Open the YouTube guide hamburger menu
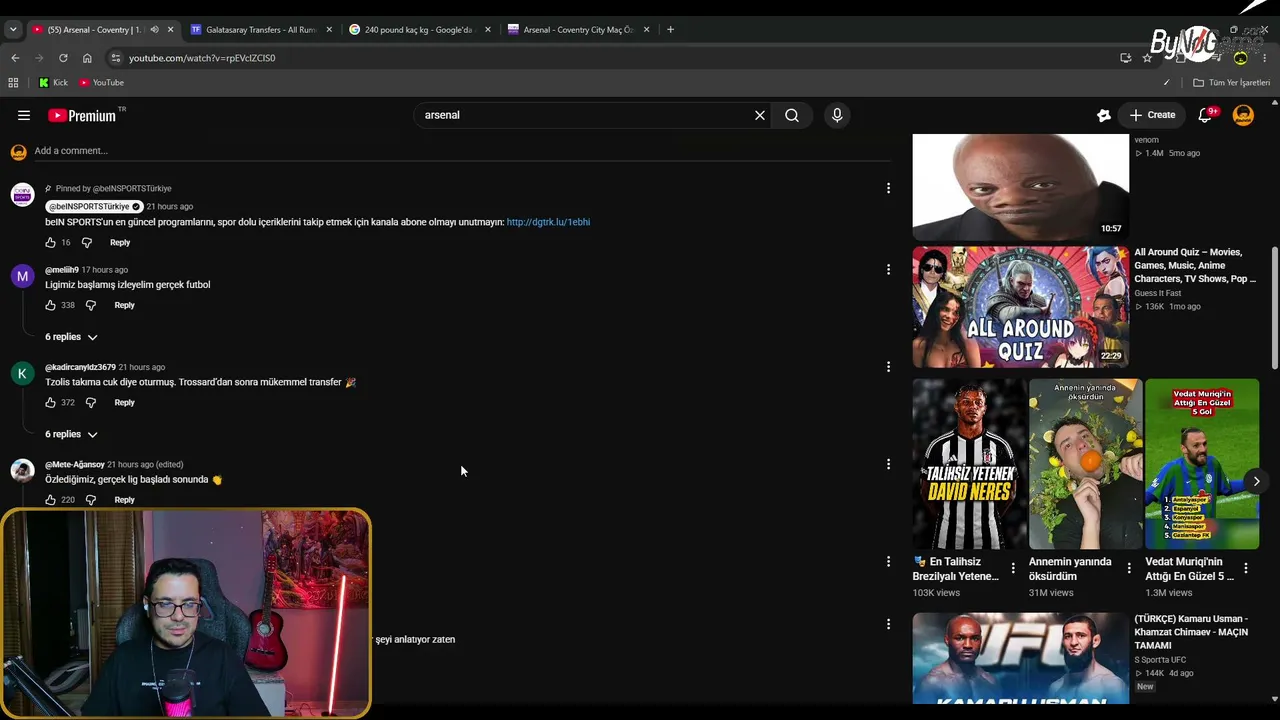The height and width of the screenshot is (720, 1280). pyautogui.click(x=24, y=115)
